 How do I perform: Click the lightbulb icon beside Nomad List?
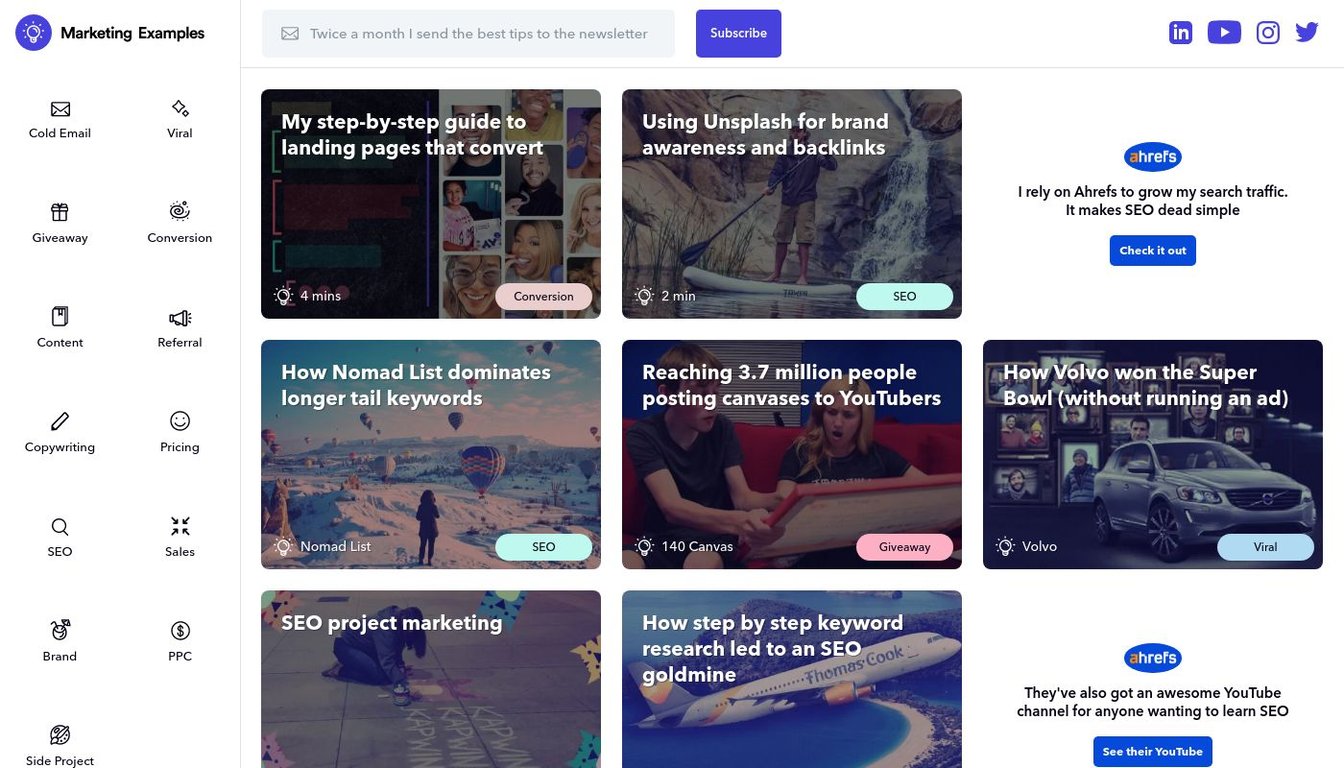point(283,546)
